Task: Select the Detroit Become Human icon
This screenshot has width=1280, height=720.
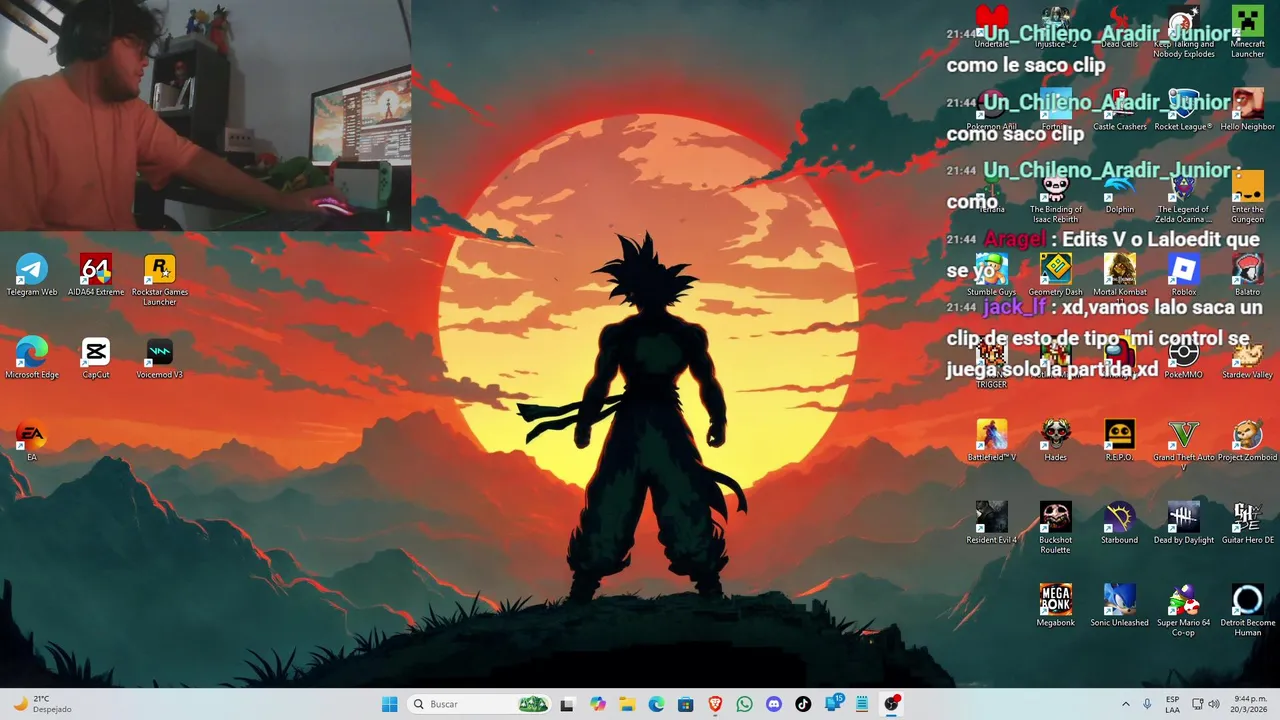Action: point(1247,612)
